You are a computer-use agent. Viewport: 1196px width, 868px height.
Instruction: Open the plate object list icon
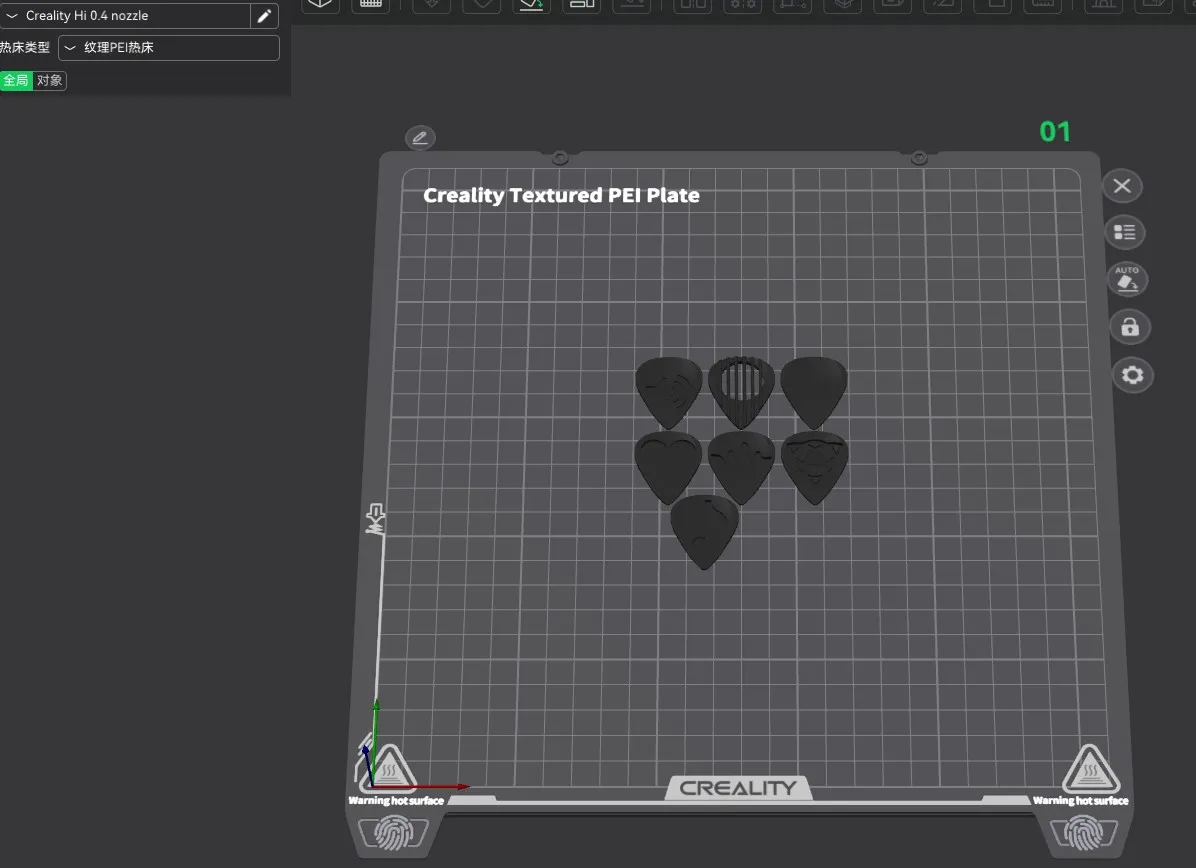(x=1125, y=233)
